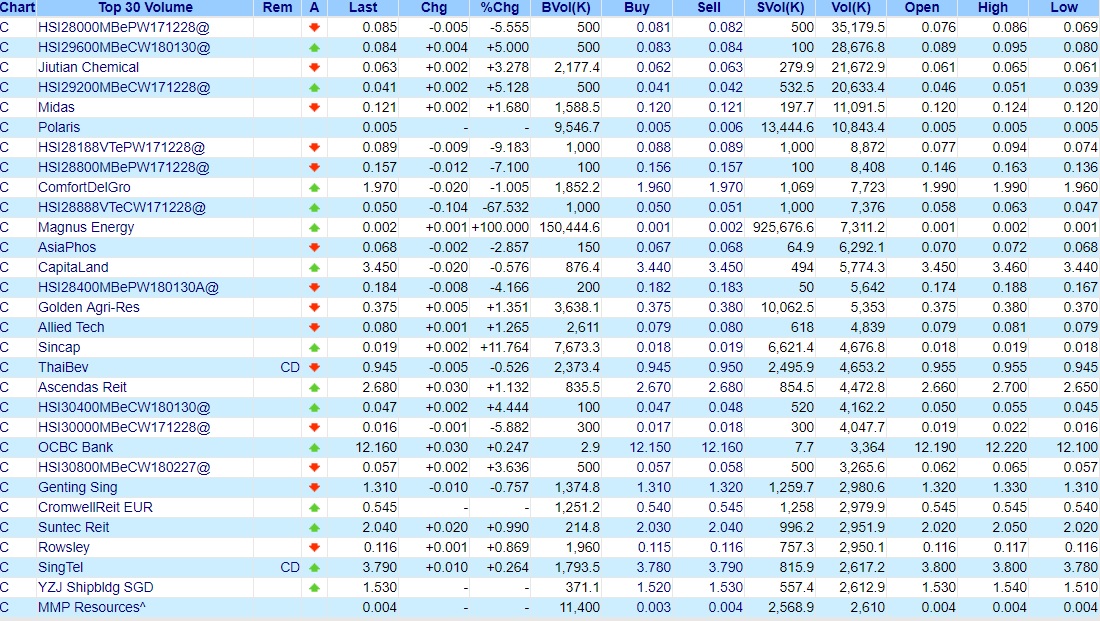Image resolution: width=1100 pixels, height=621 pixels.
Task: Open the Golden Agri-Res stock link
Action: pyautogui.click(x=88, y=307)
